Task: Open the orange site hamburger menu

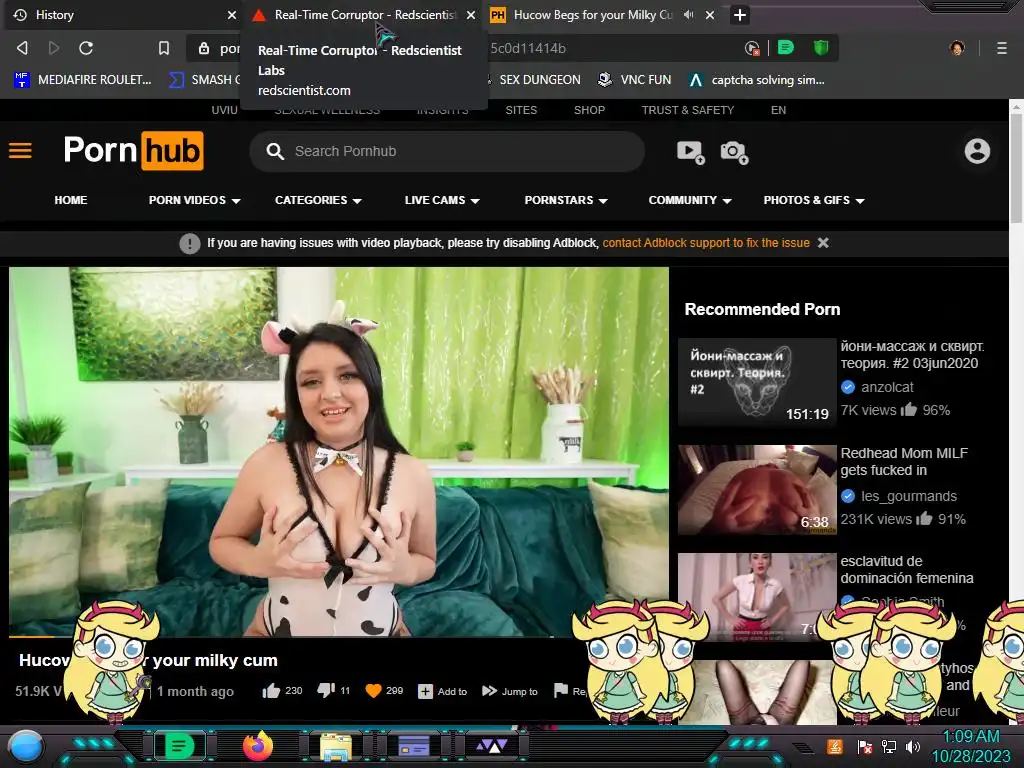Action: click(x=20, y=151)
